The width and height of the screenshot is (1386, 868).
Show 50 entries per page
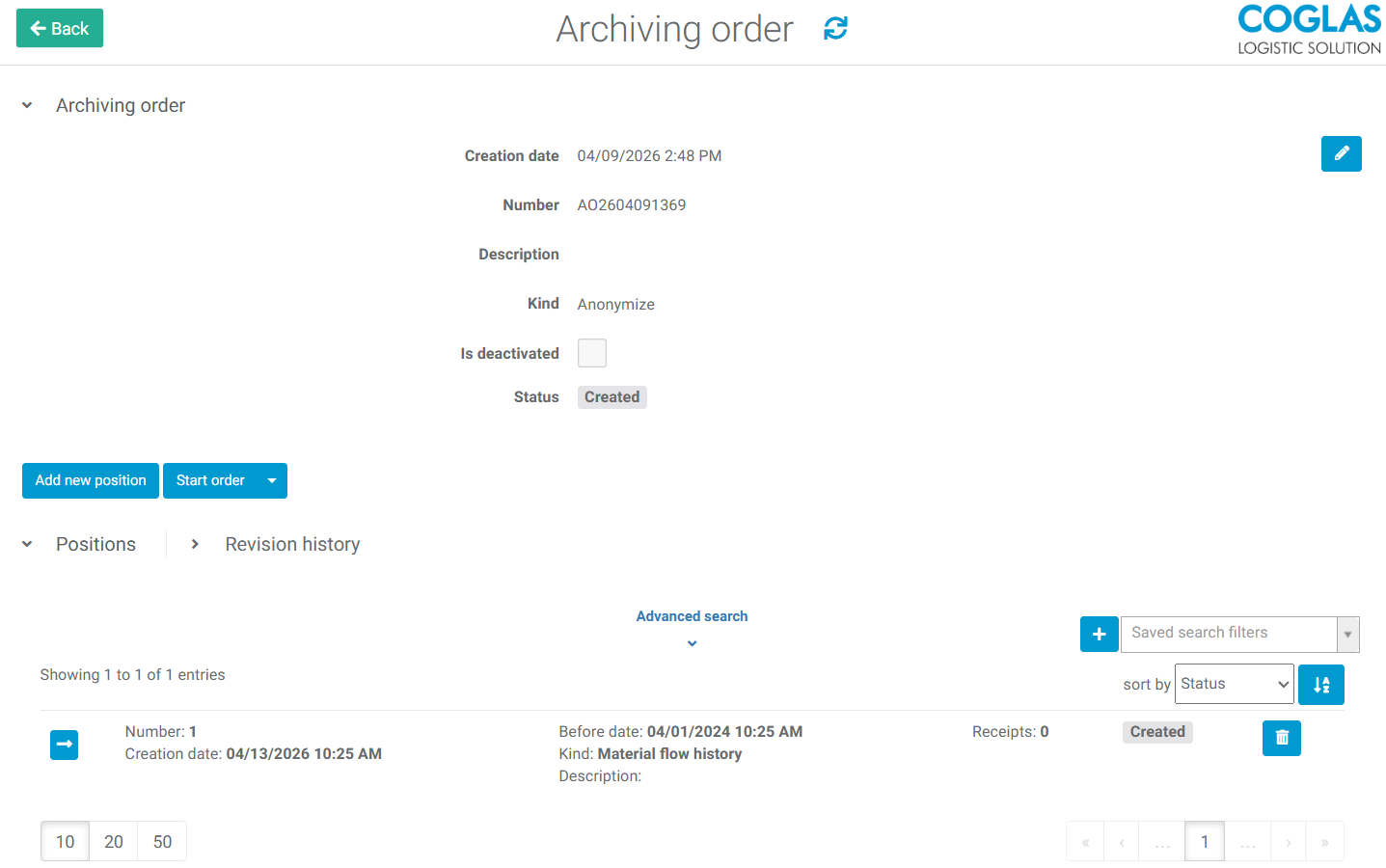pyautogui.click(x=161, y=840)
